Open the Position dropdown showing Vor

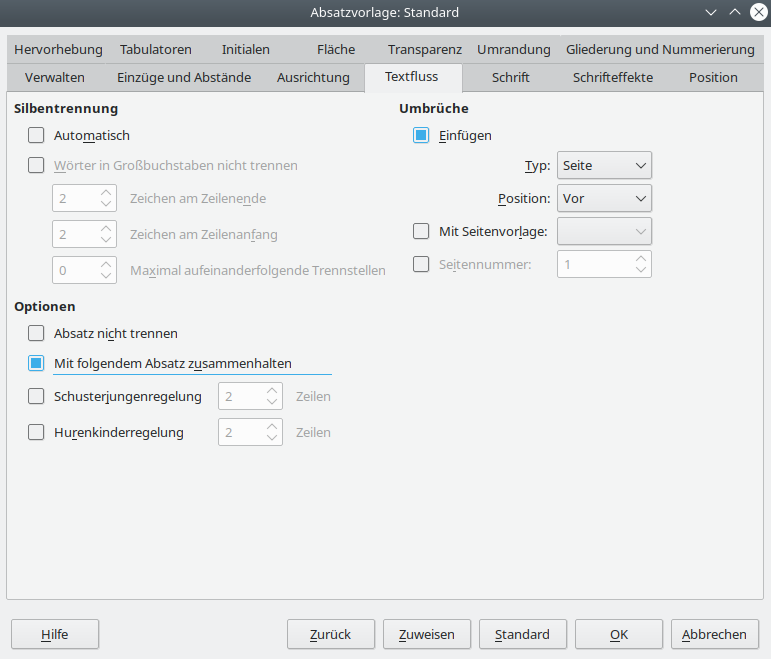click(x=604, y=198)
